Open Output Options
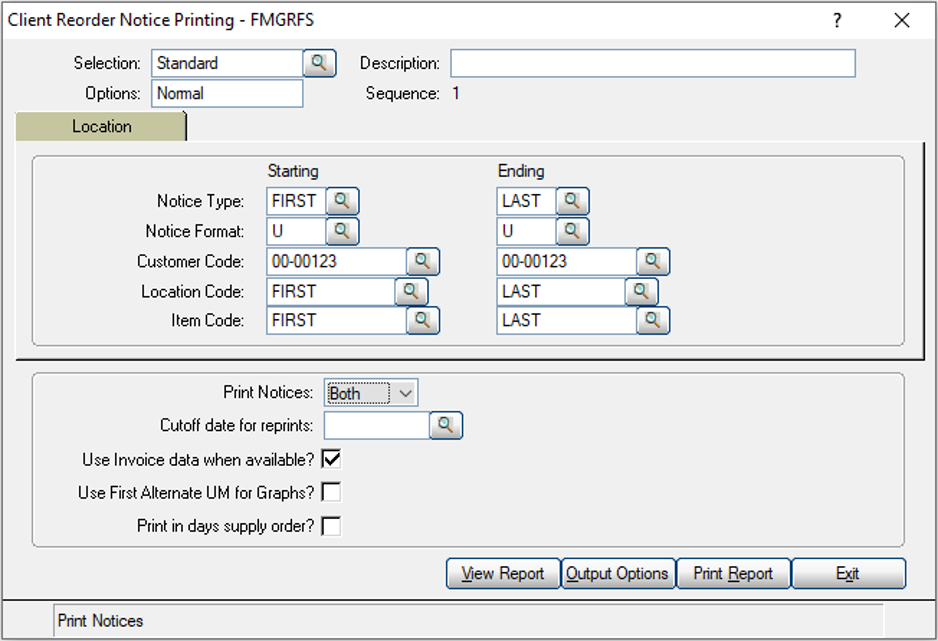Image resolution: width=938 pixels, height=641 pixels. point(618,573)
